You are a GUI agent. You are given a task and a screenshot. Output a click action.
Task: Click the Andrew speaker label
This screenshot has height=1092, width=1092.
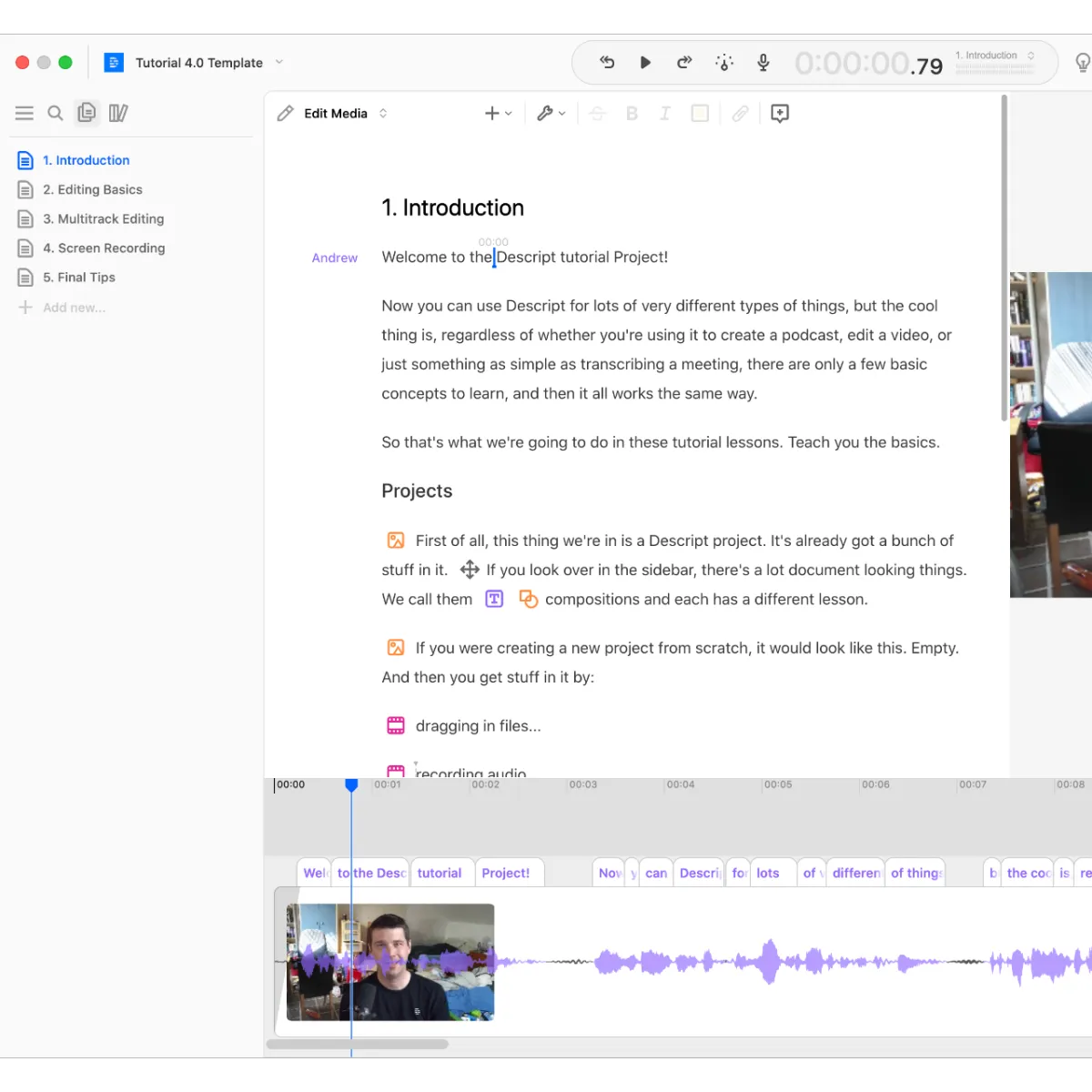tap(335, 258)
